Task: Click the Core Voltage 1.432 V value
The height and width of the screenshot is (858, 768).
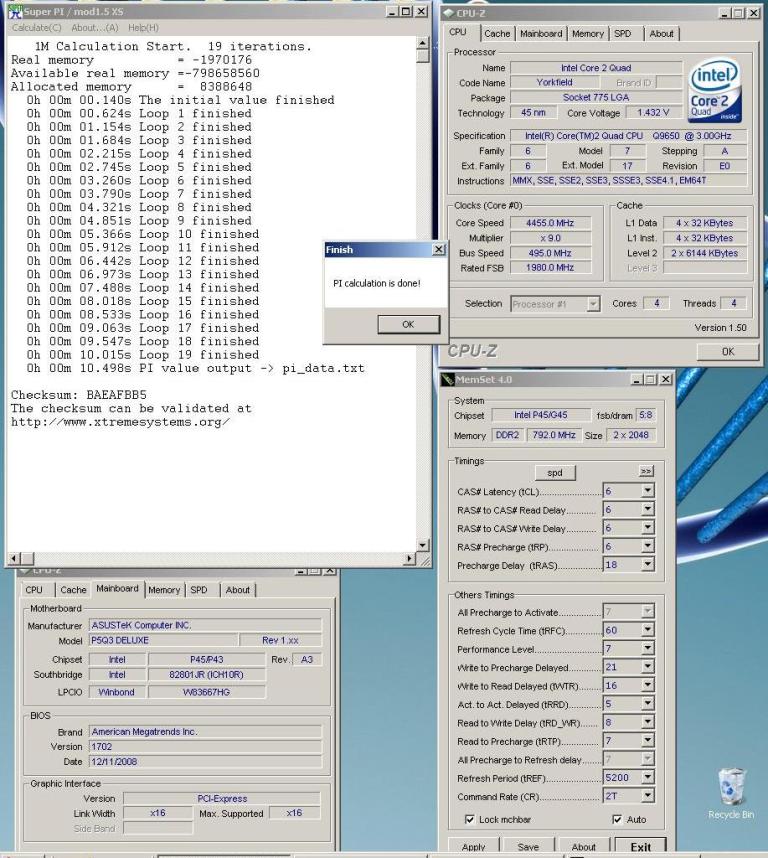Action: (x=653, y=112)
